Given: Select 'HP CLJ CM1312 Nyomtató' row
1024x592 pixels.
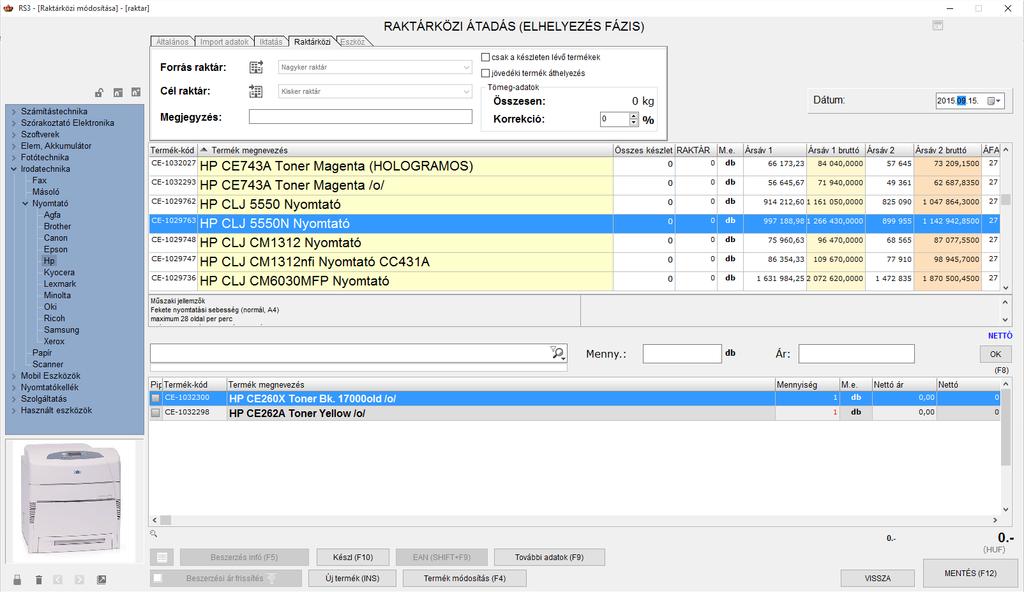Looking at the screenshot, I should click(575, 242).
